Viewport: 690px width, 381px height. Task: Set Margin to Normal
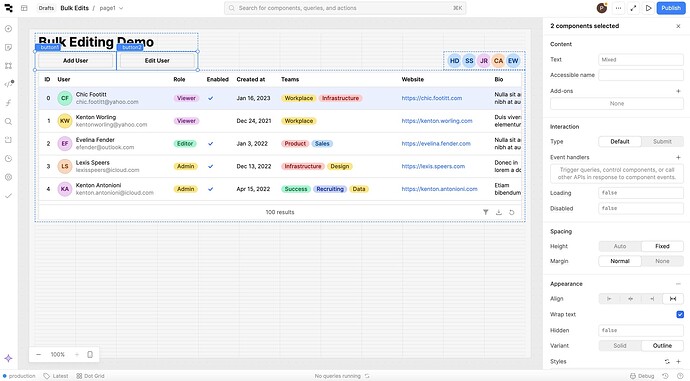coord(620,261)
